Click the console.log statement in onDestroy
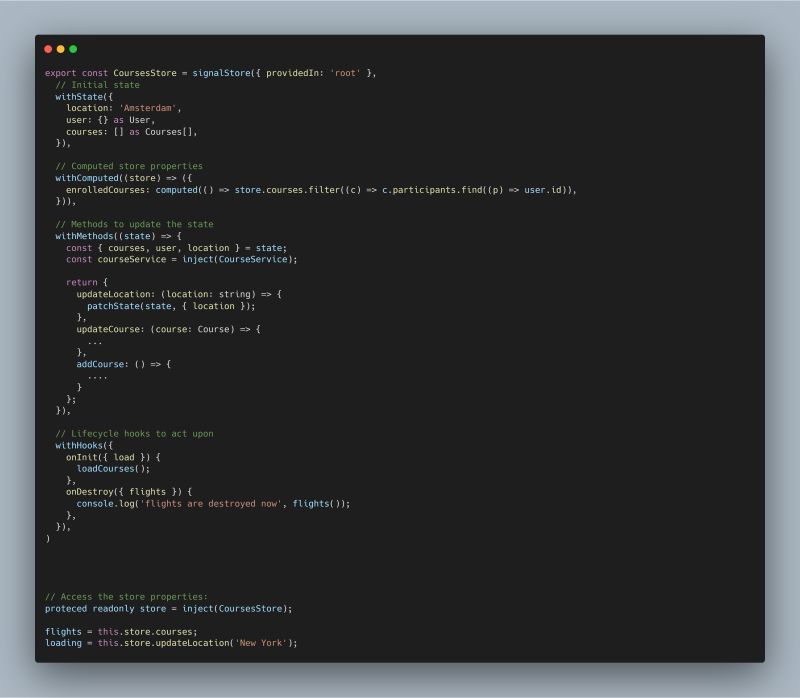 coord(213,503)
